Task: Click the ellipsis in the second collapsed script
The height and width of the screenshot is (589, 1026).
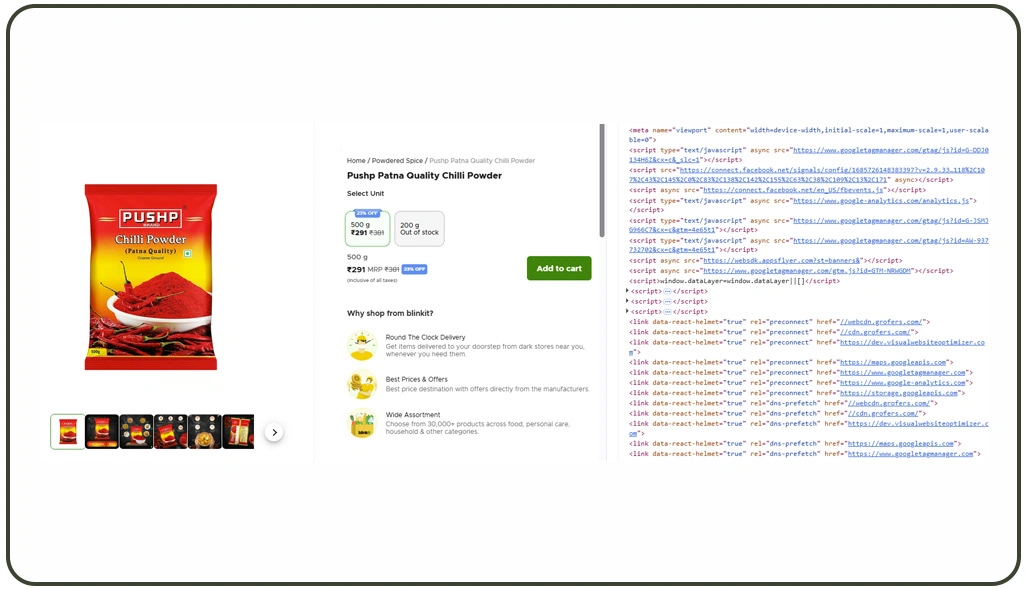Action: click(x=667, y=302)
